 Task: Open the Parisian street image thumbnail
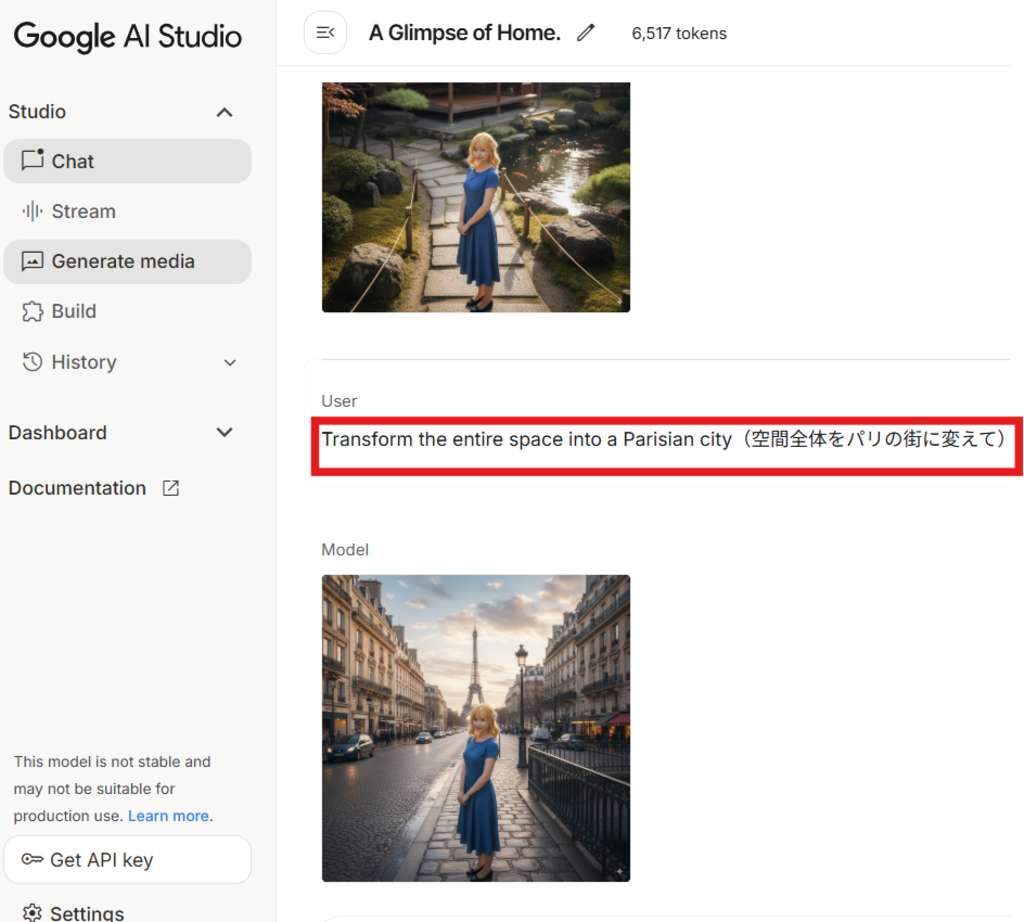coord(476,728)
